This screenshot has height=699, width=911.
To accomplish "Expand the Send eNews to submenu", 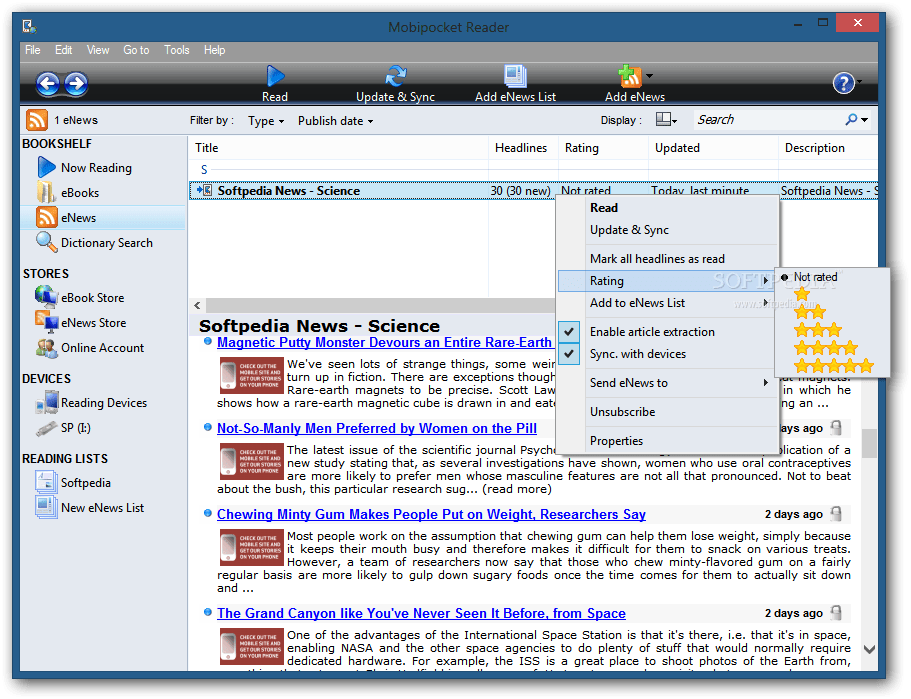I will [x=668, y=383].
